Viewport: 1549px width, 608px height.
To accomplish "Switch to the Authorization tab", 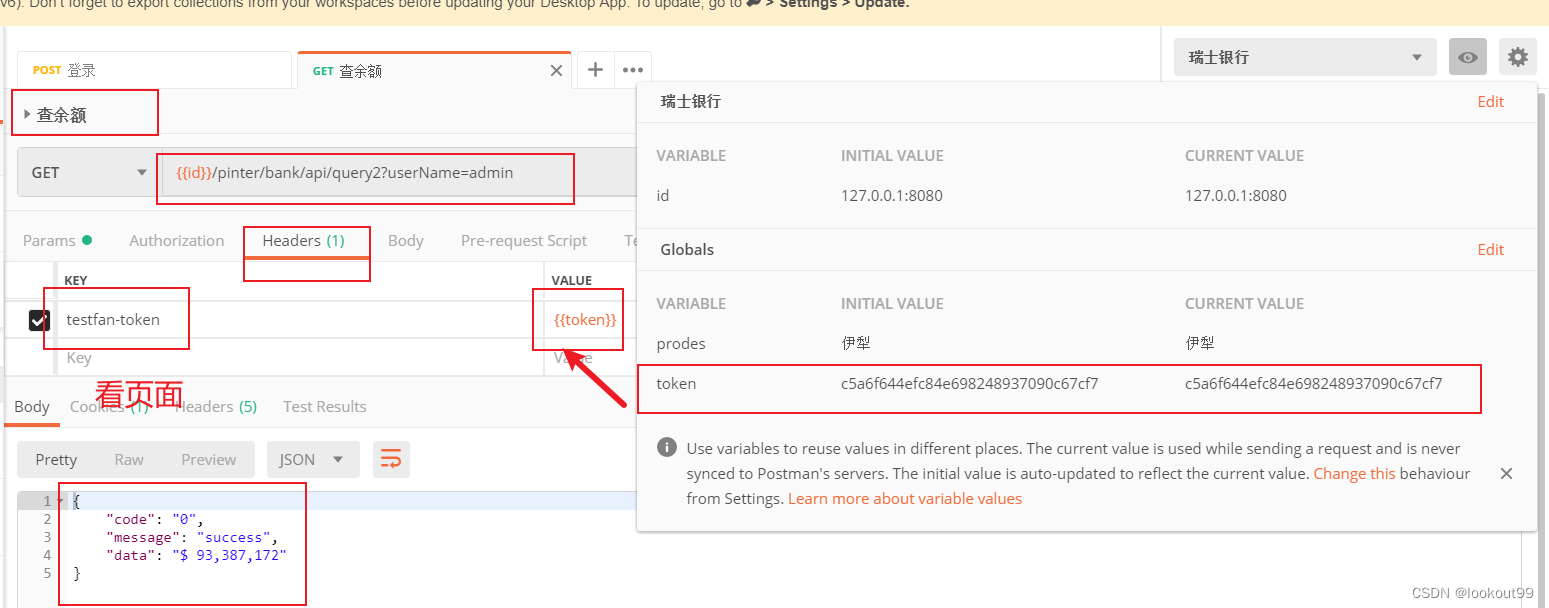I will (x=176, y=241).
